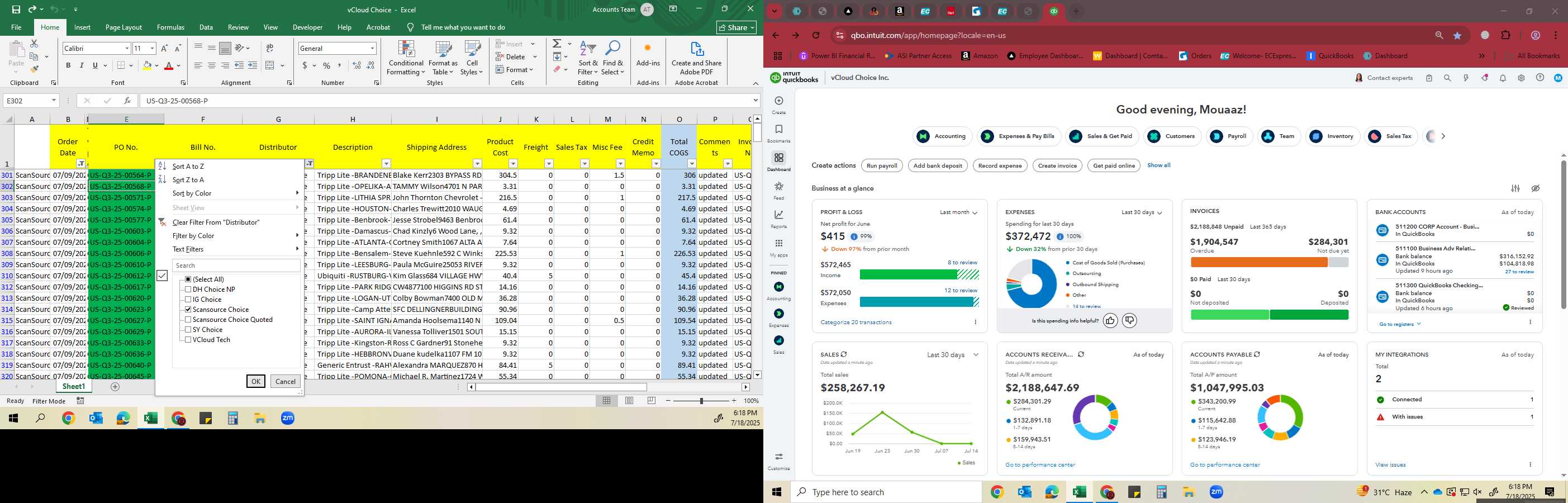Toggle Wrap Text in Alignment group
This screenshot has width=1568, height=503.
click(270, 48)
